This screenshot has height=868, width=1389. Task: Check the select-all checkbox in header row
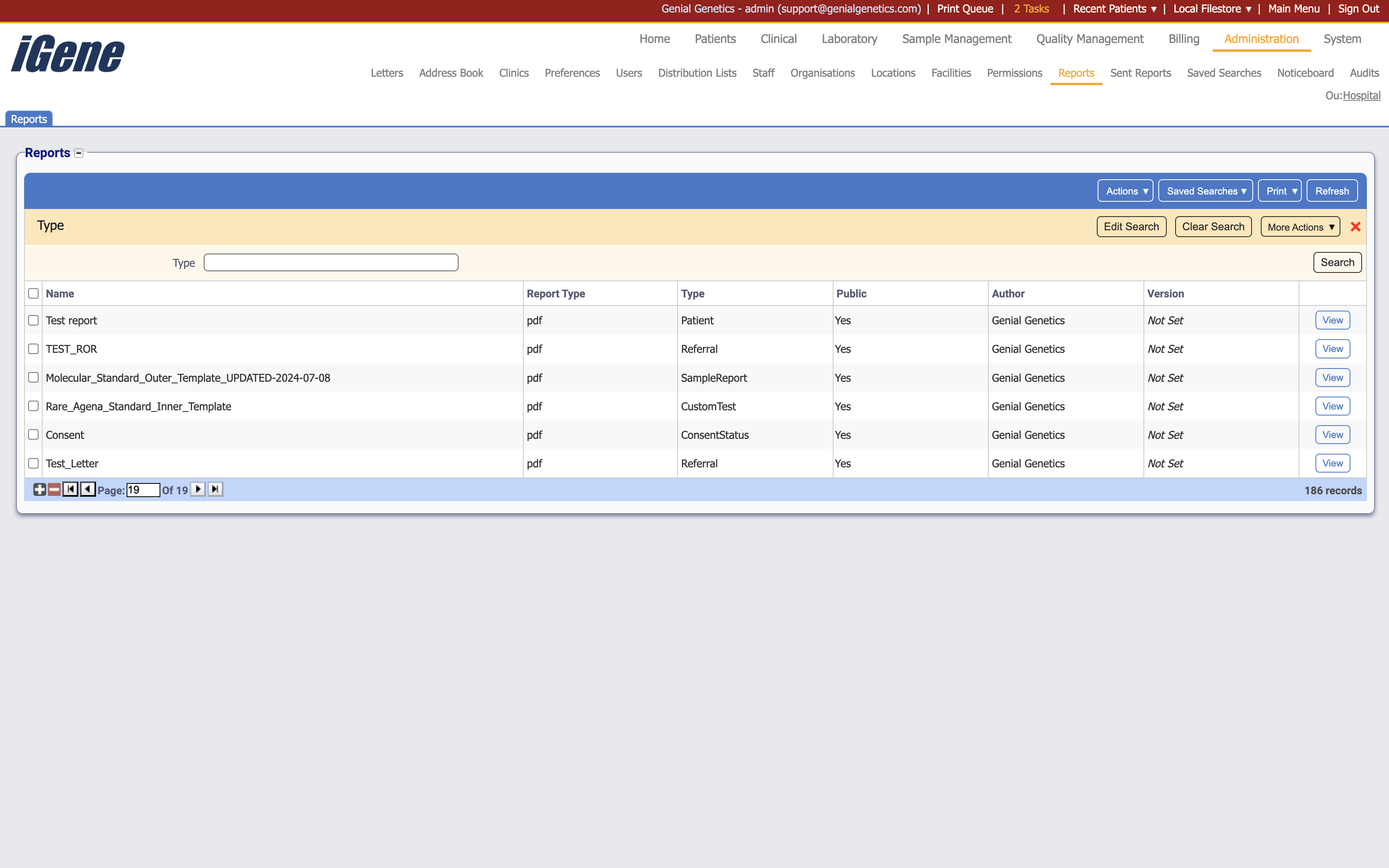pos(33,293)
